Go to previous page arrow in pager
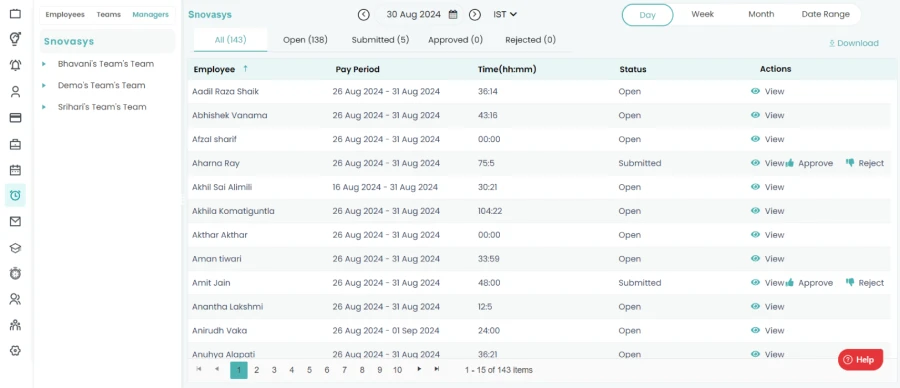 216,369
